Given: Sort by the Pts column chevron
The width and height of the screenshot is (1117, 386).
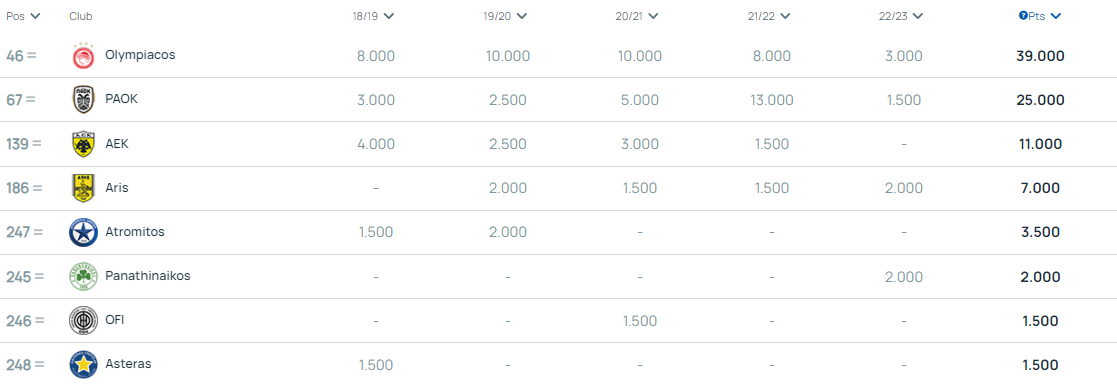Looking at the screenshot, I should (x=1056, y=16).
